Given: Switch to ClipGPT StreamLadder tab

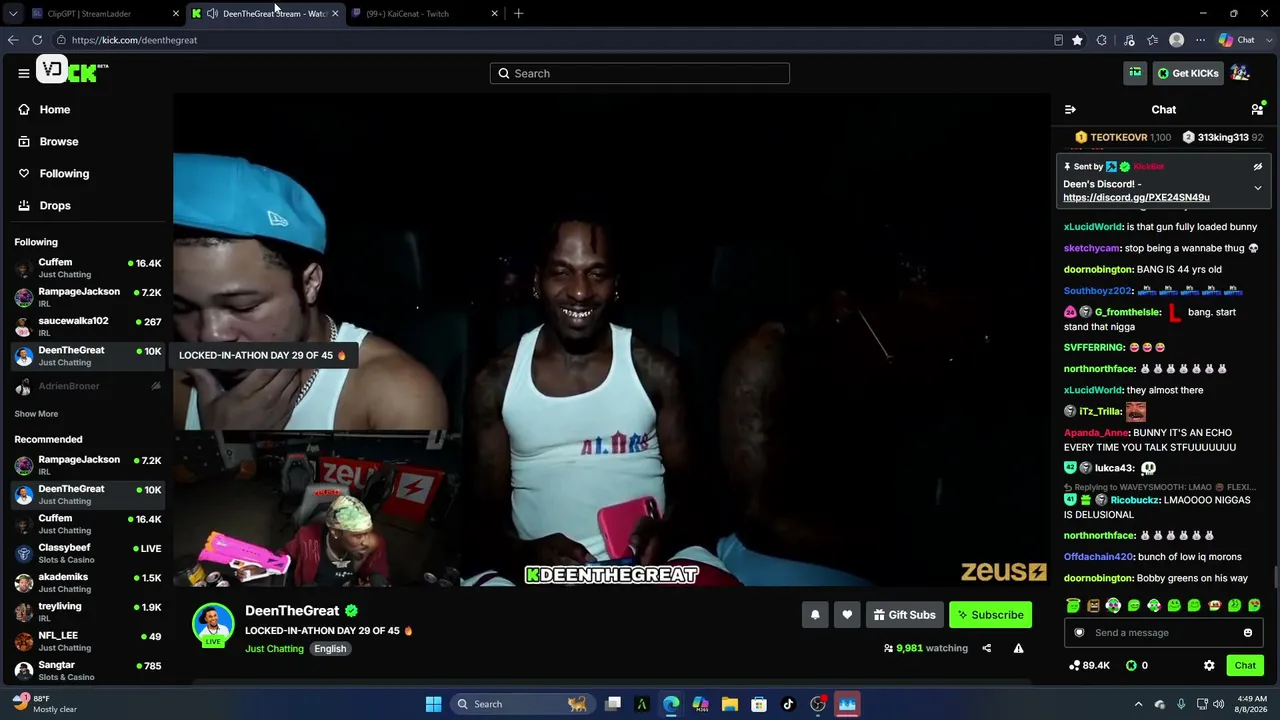Looking at the screenshot, I should coord(104,14).
